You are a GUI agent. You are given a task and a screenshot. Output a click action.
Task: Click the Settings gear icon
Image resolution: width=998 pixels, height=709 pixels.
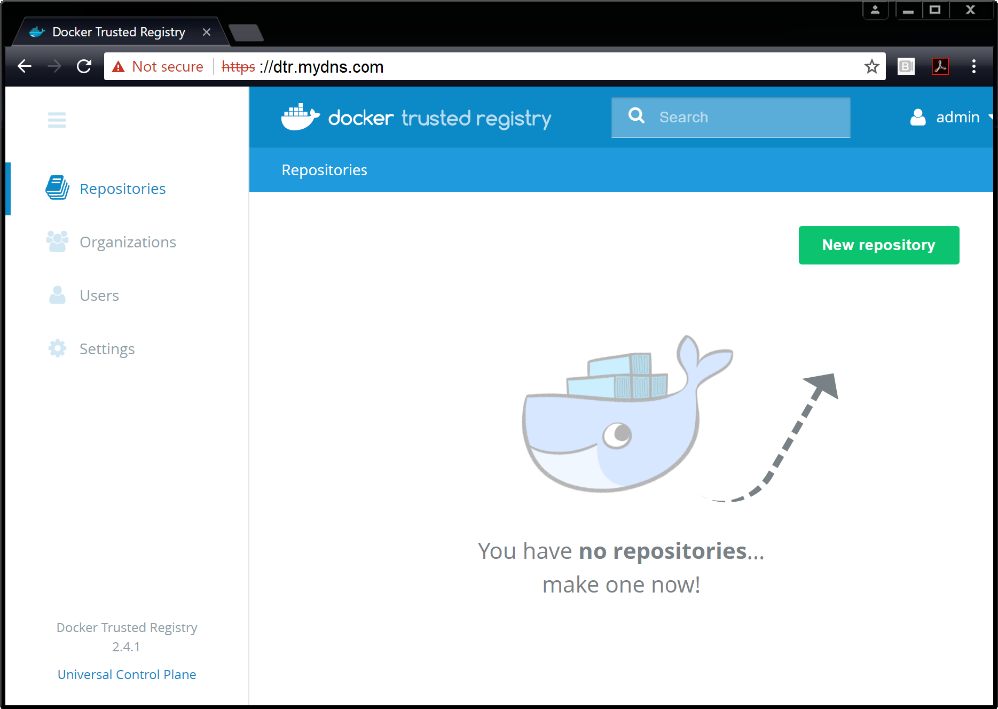[x=57, y=348]
